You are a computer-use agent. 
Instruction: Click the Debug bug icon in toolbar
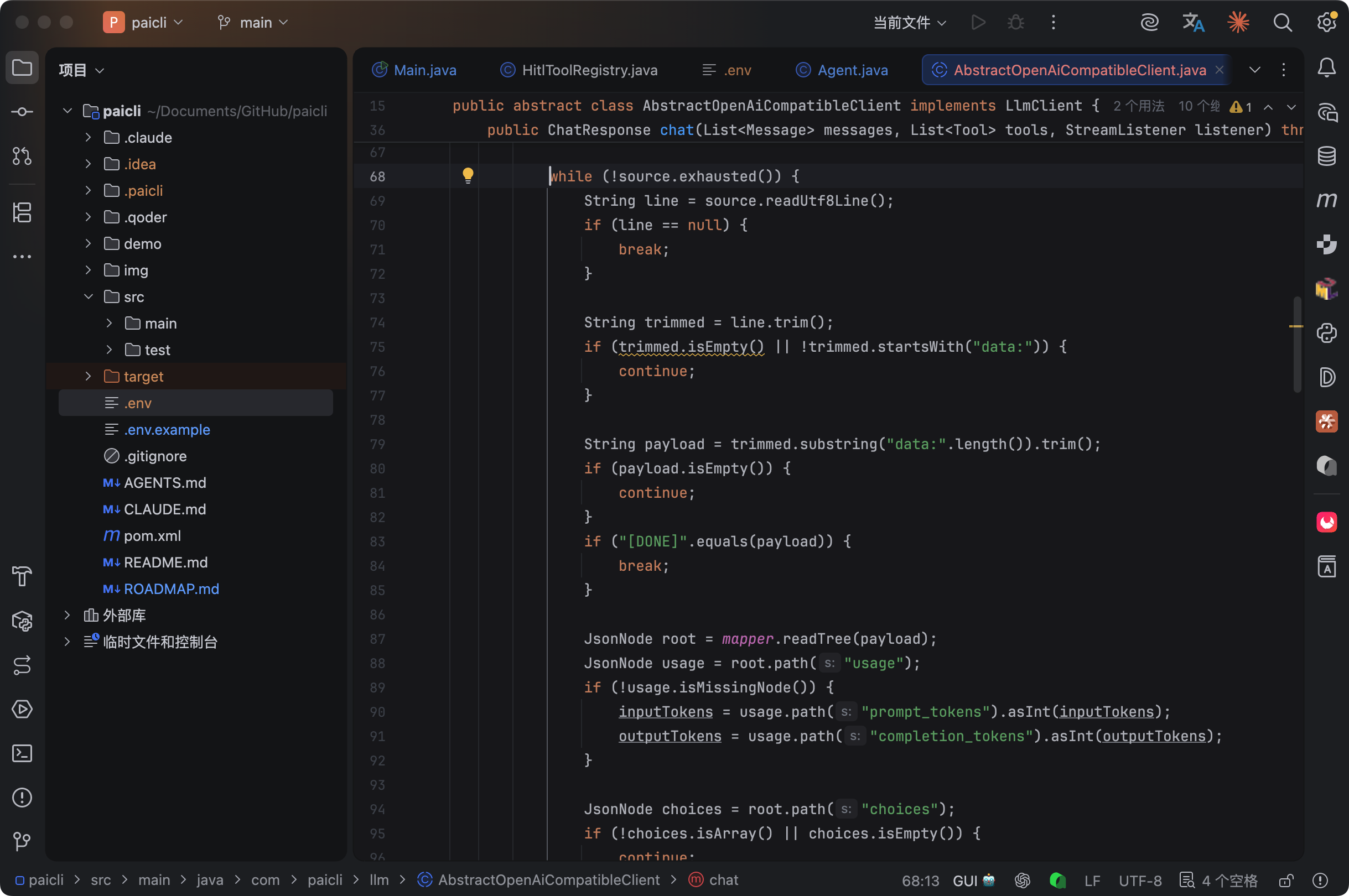click(x=1016, y=23)
